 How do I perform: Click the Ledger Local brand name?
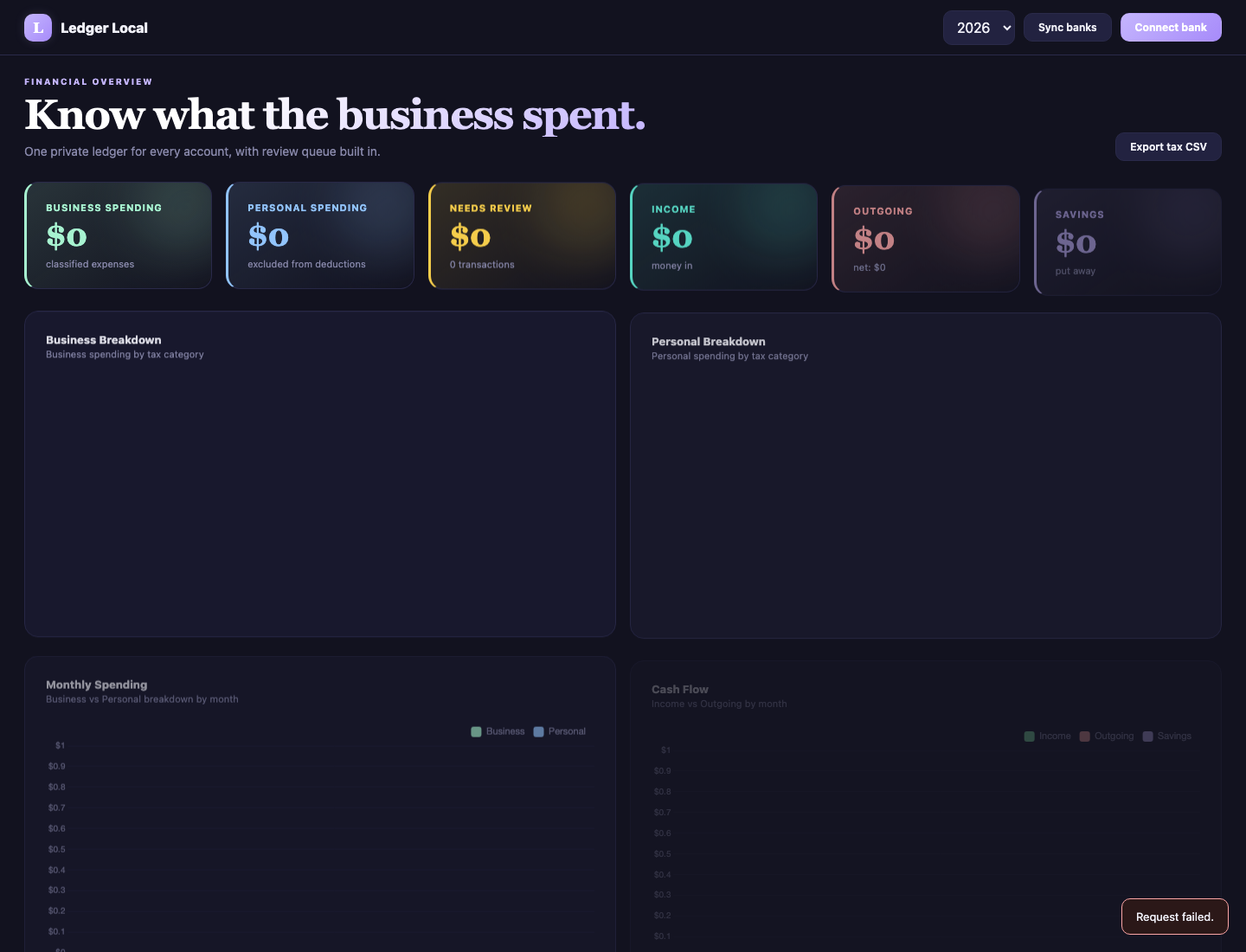coord(104,28)
